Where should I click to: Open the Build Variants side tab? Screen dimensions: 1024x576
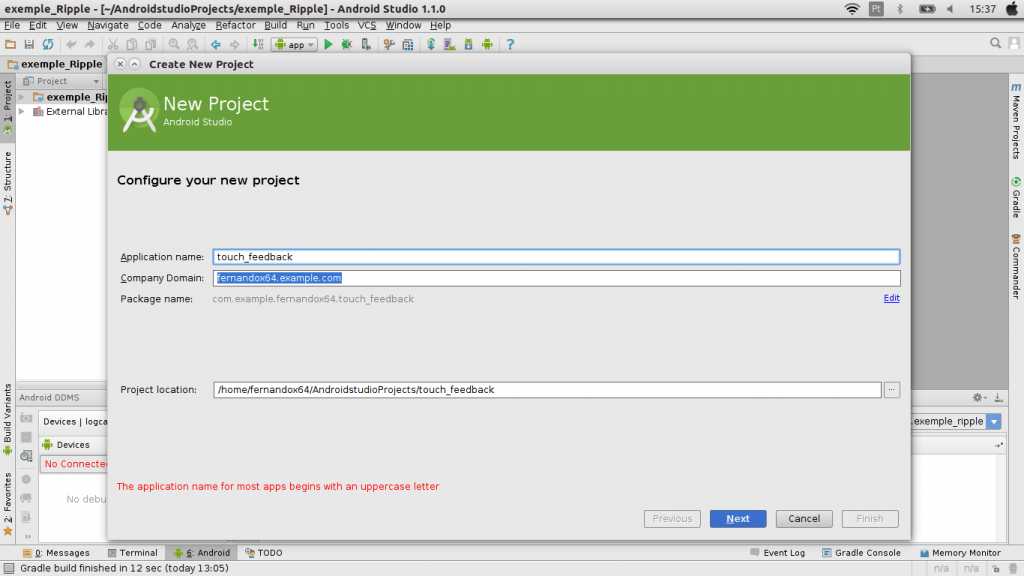pos(8,419)
